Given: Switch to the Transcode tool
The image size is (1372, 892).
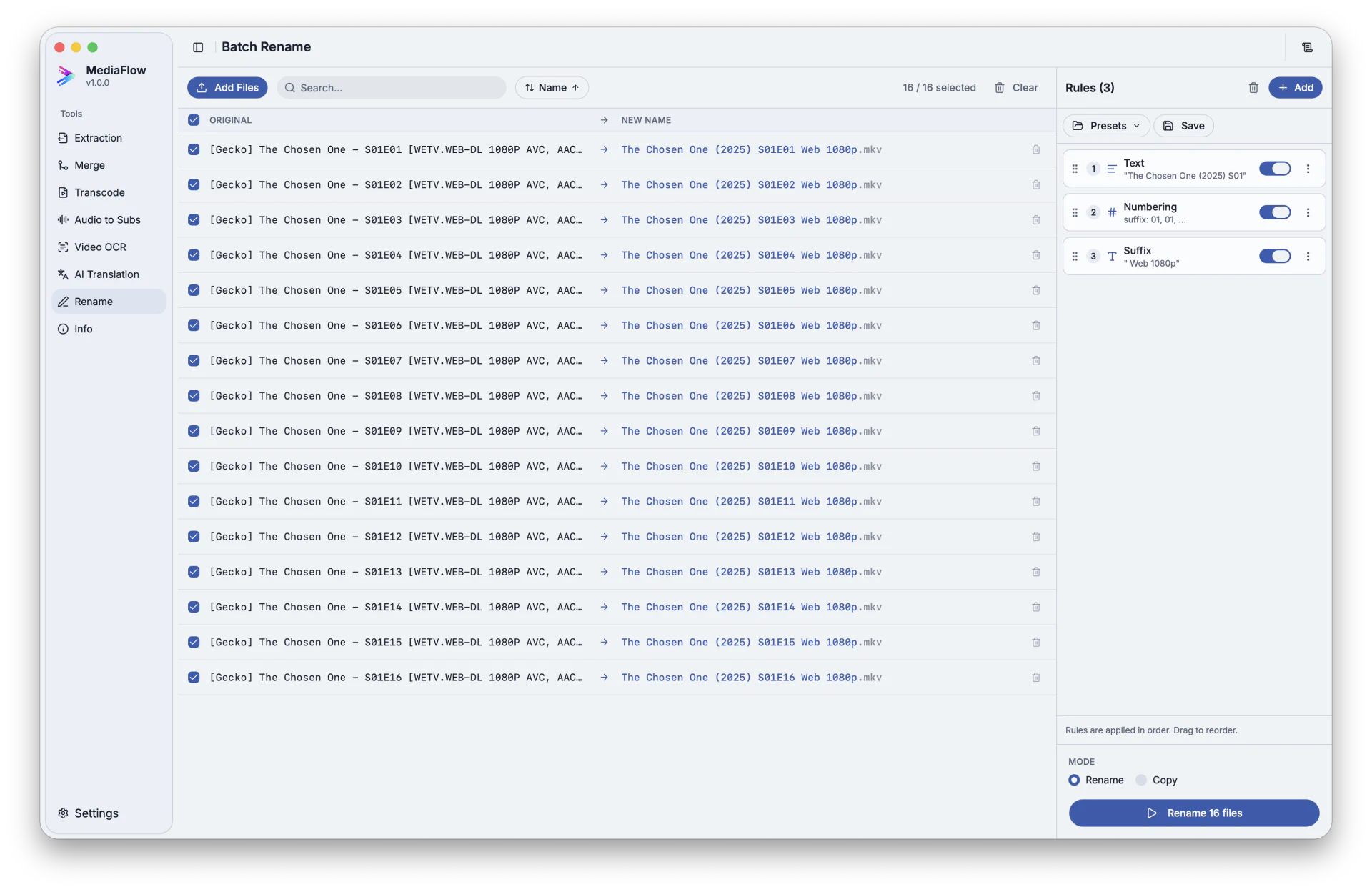Looking at the screenshot, I should point(109,192).
